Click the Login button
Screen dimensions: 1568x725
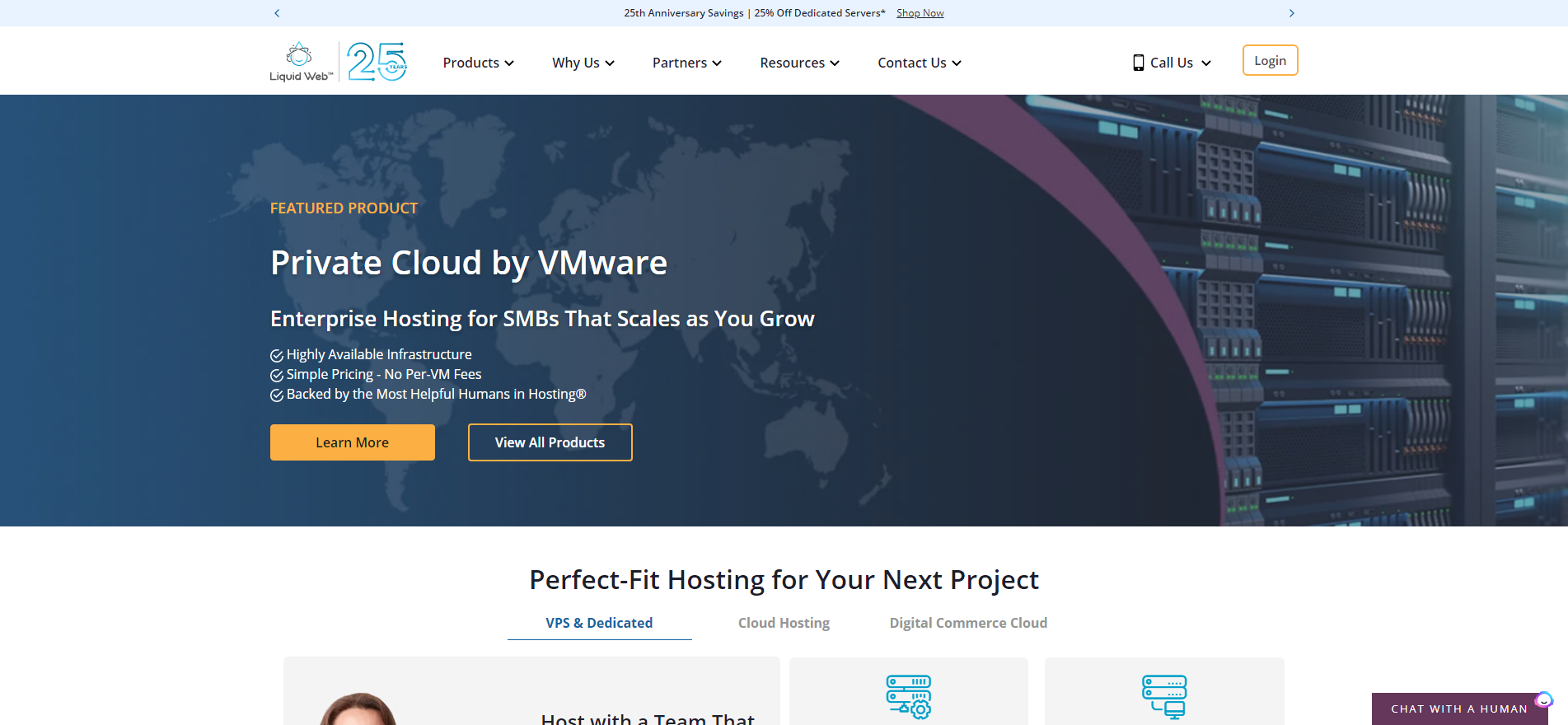(x=1270, y=60)
